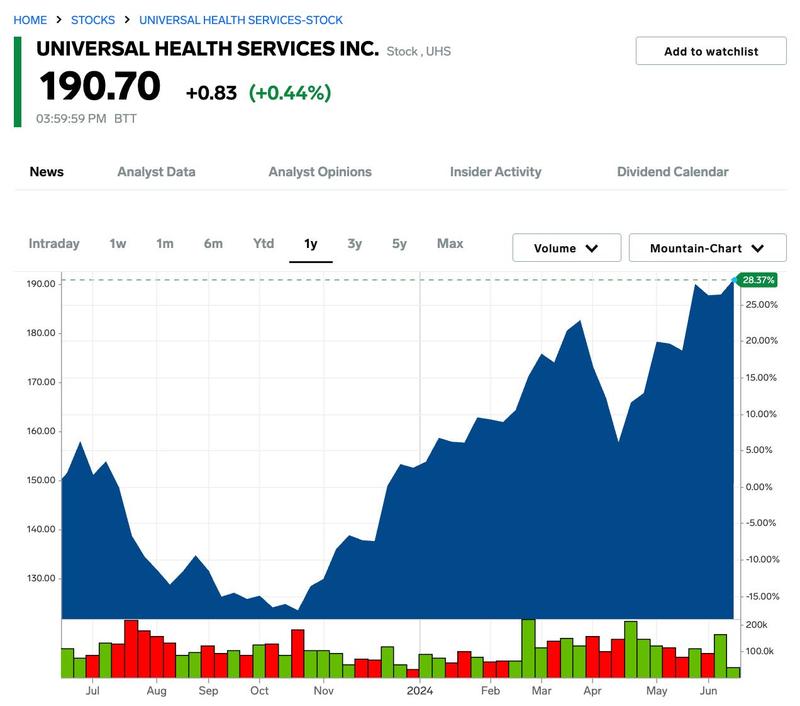The width and height of the screenshot is (800, 706).
Task: Select Intraday chart range
Action: tap(54, 244)
